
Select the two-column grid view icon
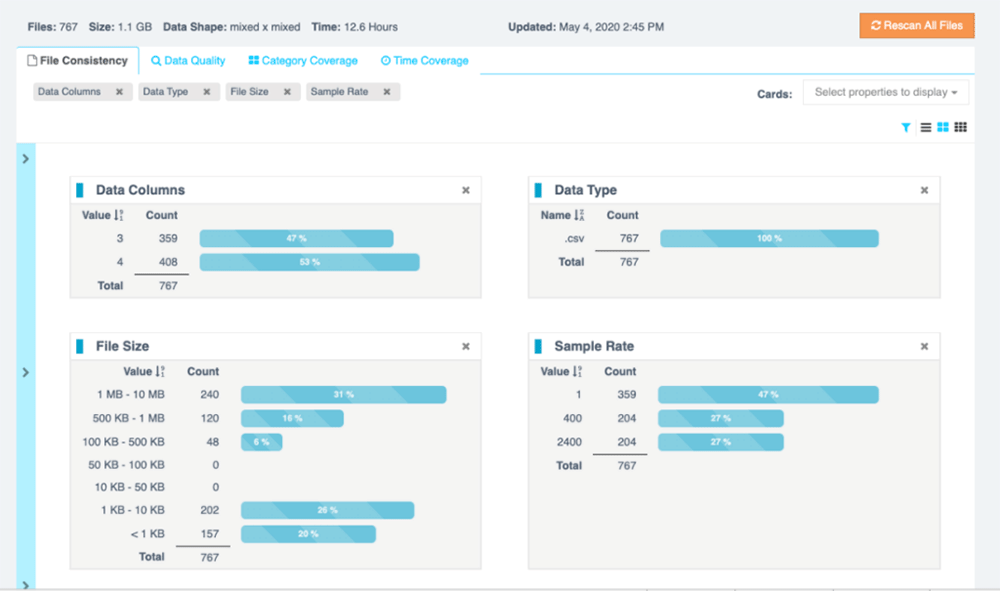(943, 128)
